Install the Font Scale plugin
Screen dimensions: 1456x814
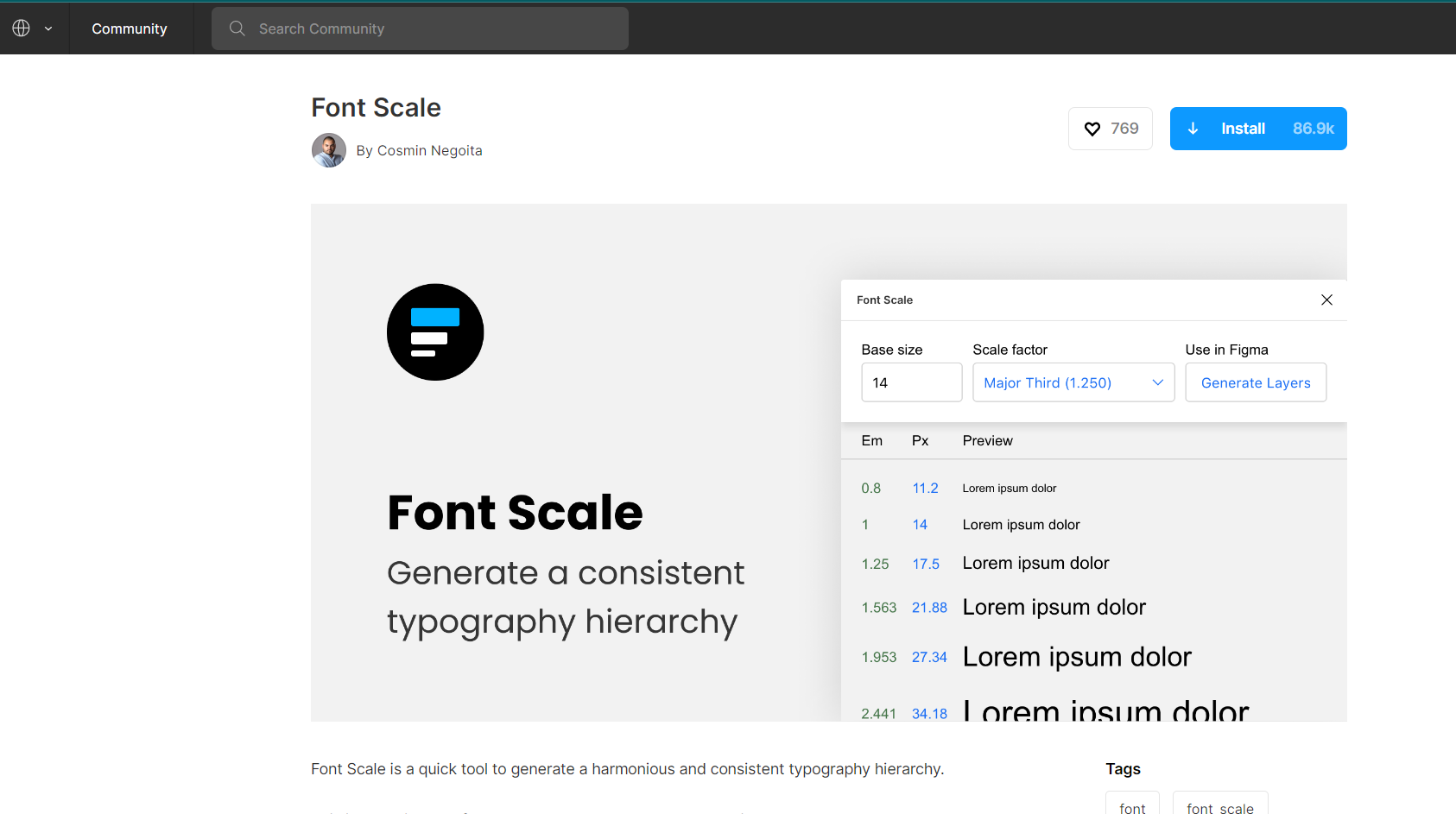1258,129
